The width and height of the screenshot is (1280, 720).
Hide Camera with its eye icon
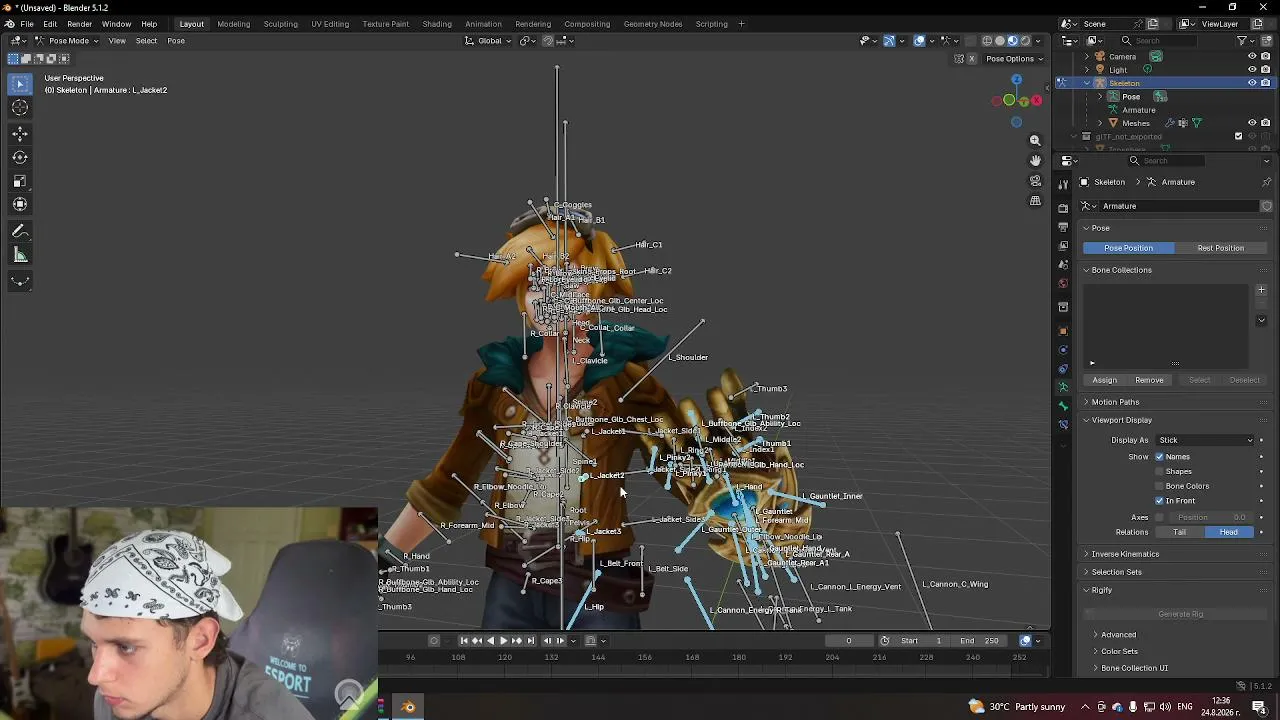click(x=1252, y=57)
